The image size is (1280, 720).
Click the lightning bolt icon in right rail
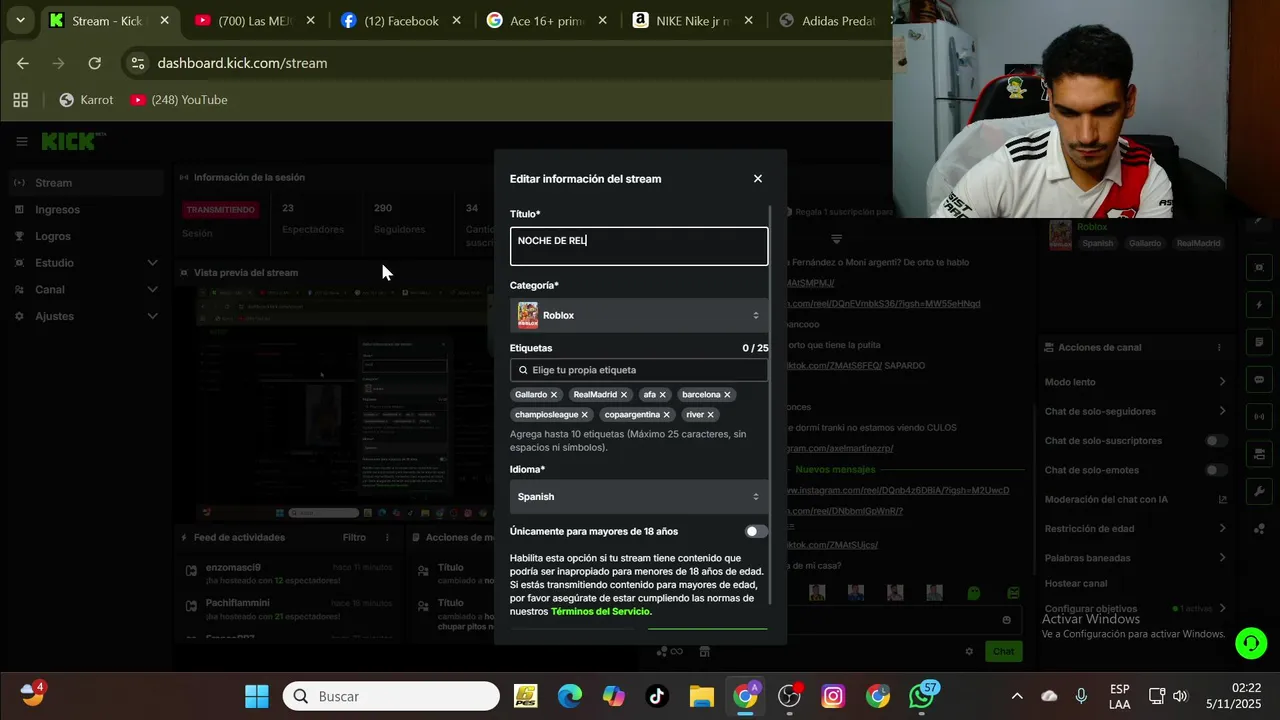[1259, 304]
